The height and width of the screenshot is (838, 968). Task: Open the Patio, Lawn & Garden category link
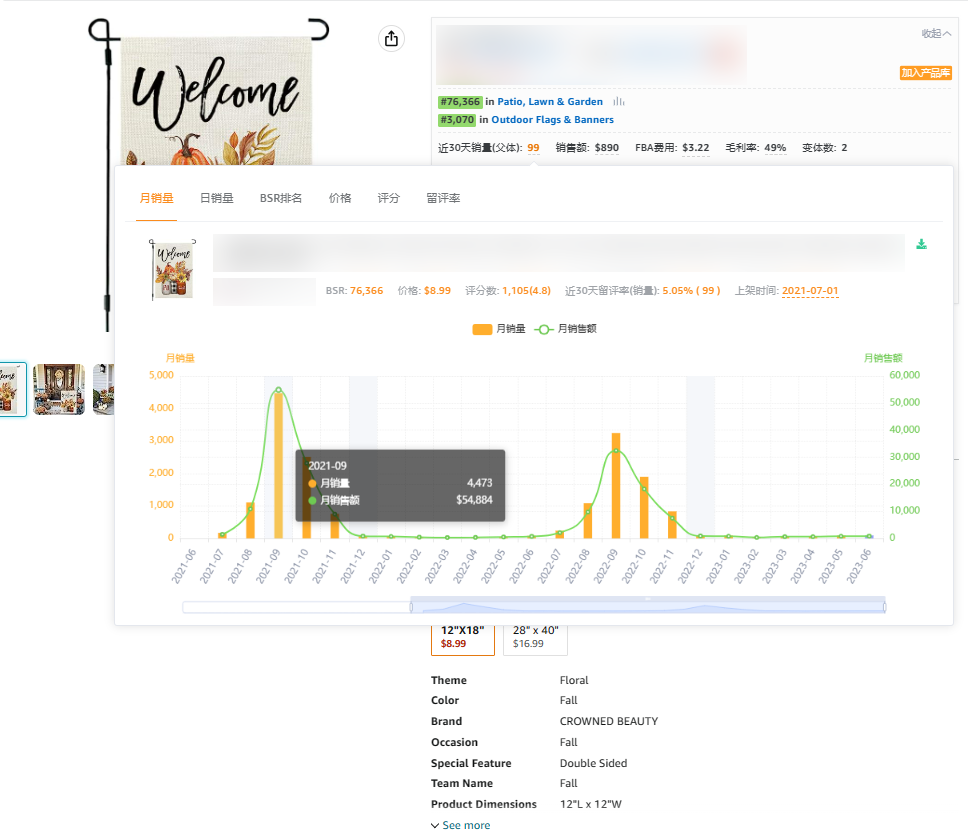point(550,102)
